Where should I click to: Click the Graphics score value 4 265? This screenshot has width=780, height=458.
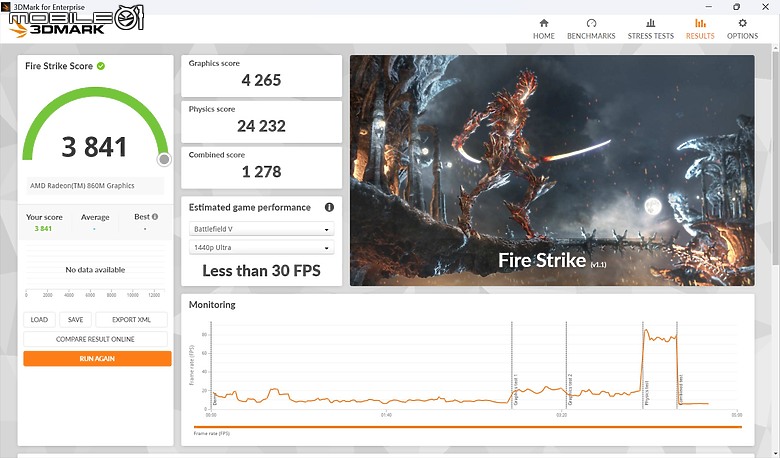[x=261, y=80]
